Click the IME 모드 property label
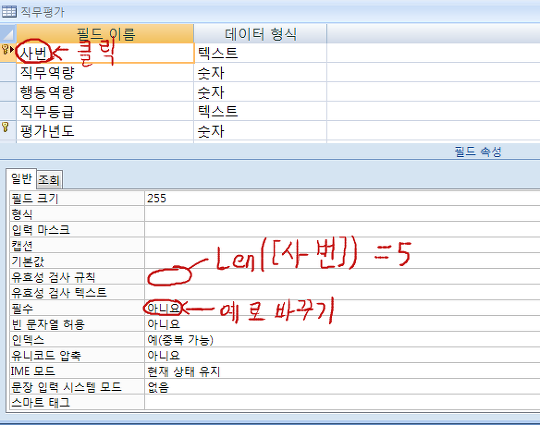This screenshot has height=425, width=540. pos(77,371)
